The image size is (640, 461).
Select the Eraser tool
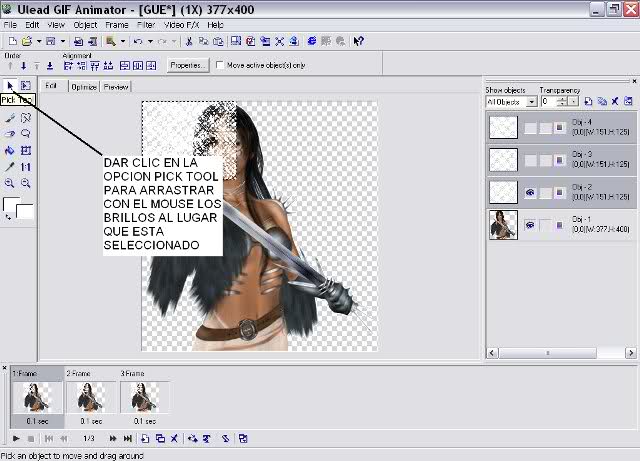(10, 134)
